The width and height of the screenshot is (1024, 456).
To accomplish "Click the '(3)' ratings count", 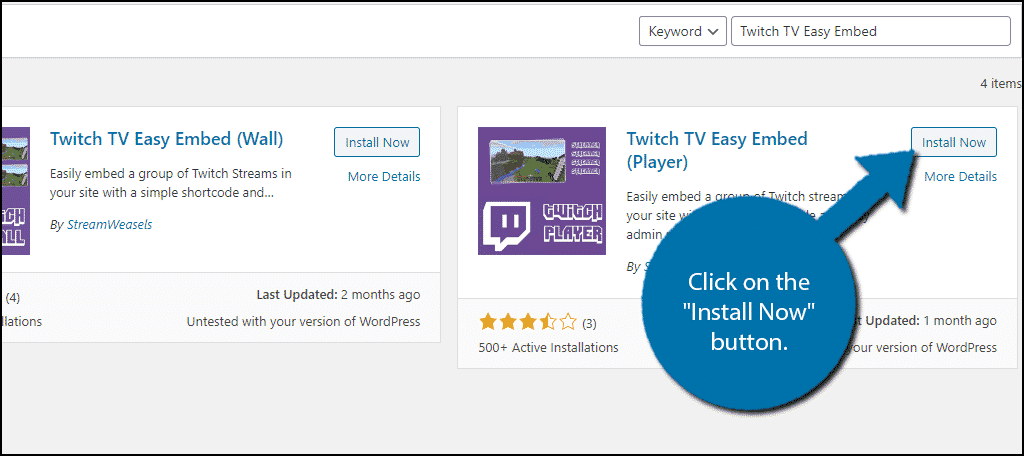I will [x=589, y=323].
